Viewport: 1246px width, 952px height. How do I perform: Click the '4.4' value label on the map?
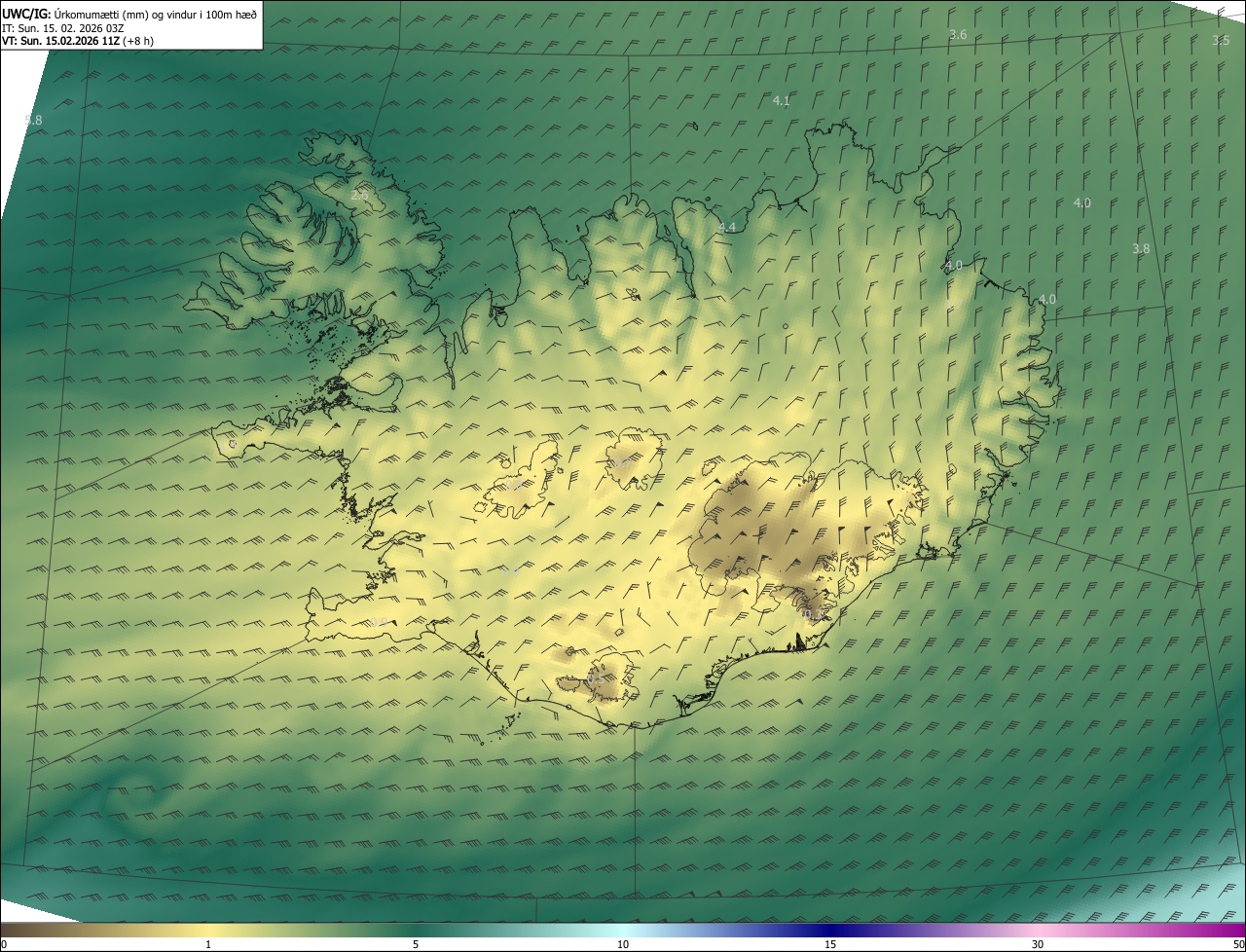click(x=727, y=227)
